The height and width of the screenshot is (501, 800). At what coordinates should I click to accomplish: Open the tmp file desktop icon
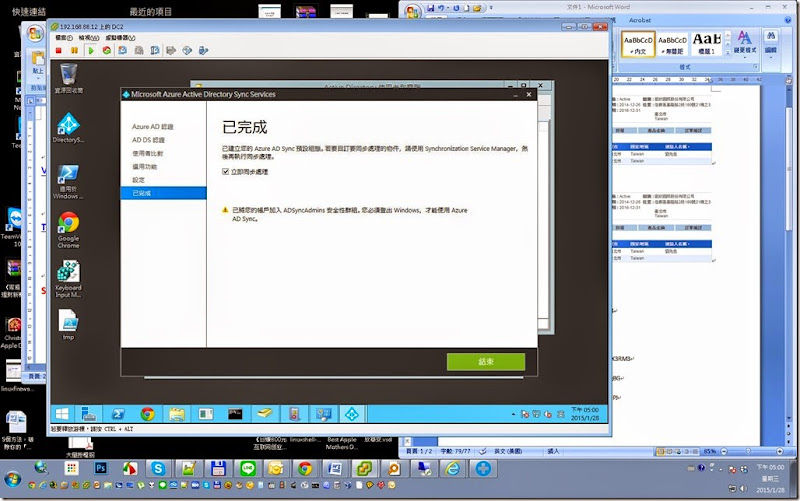(68, 324)
